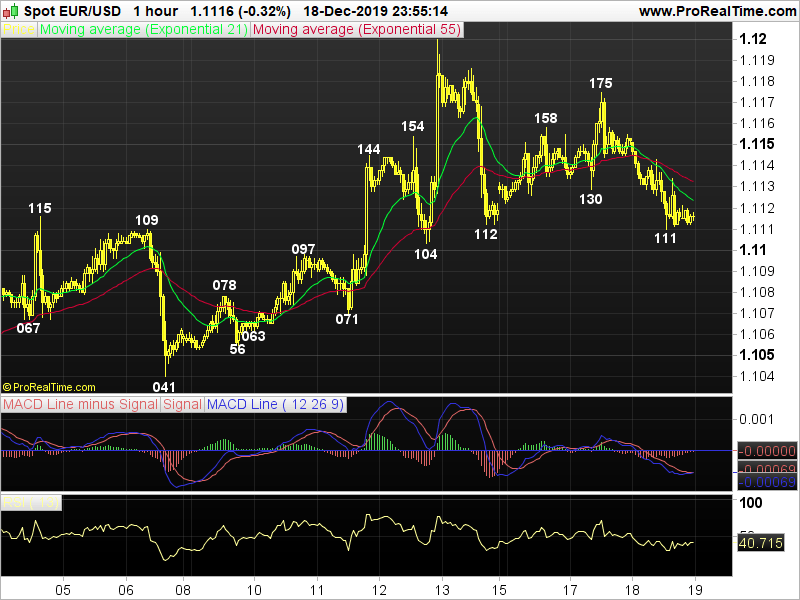
Task: Click the candlestick chart icon beside Spot EUR/USD
Action: [x=11, y=11]
